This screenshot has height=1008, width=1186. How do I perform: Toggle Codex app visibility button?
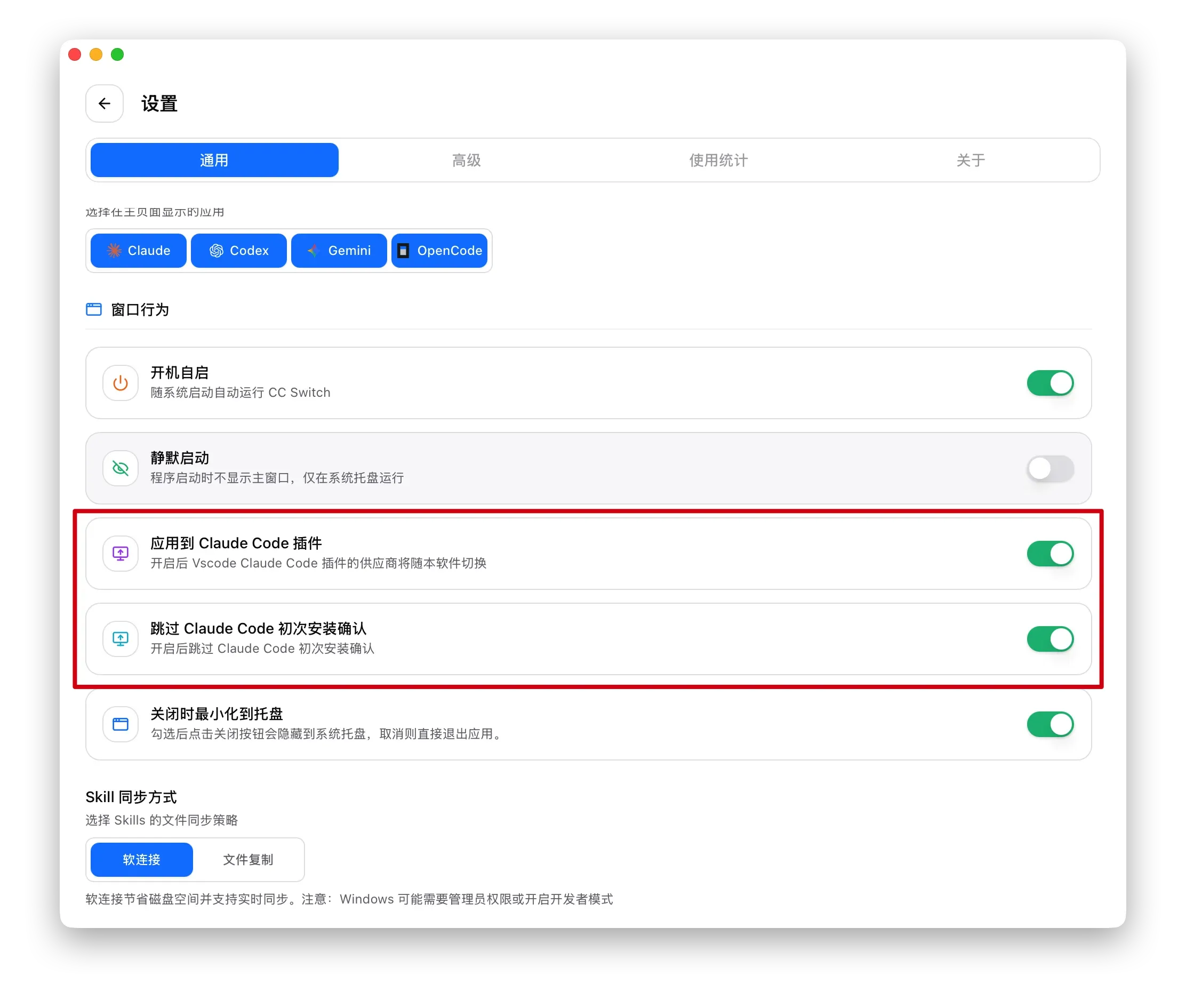[239, 250]
